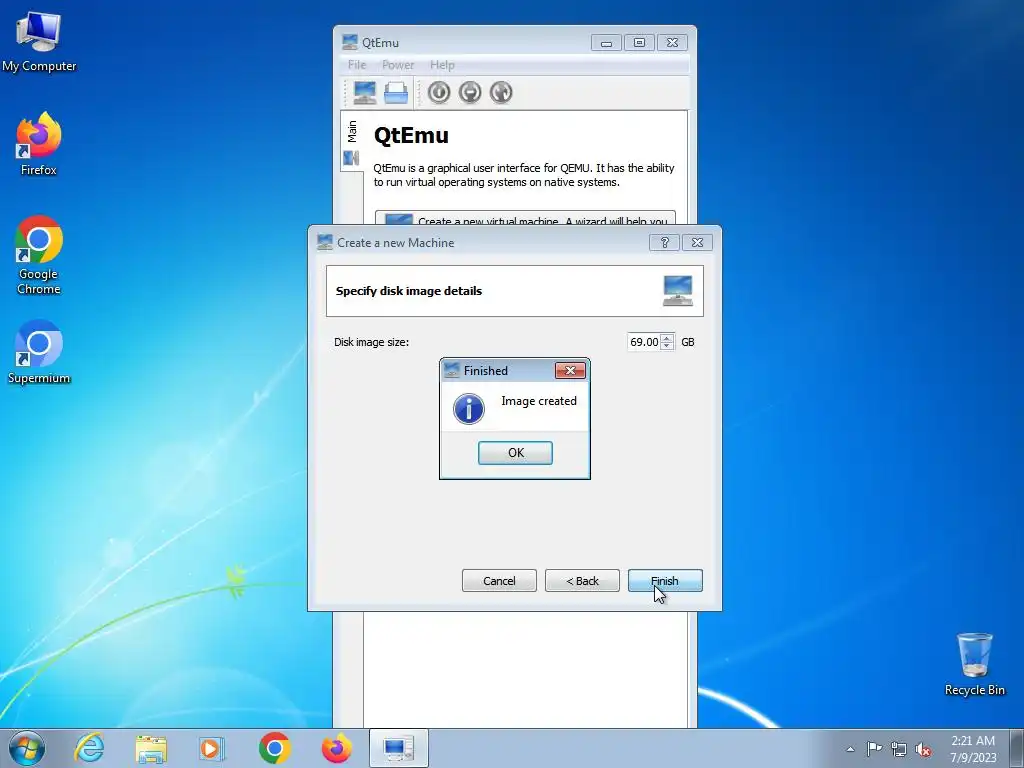This screenshot has width=1024, height=768.
Task: Show hidden tray icons arrow
Action: [x=850, y=749]
